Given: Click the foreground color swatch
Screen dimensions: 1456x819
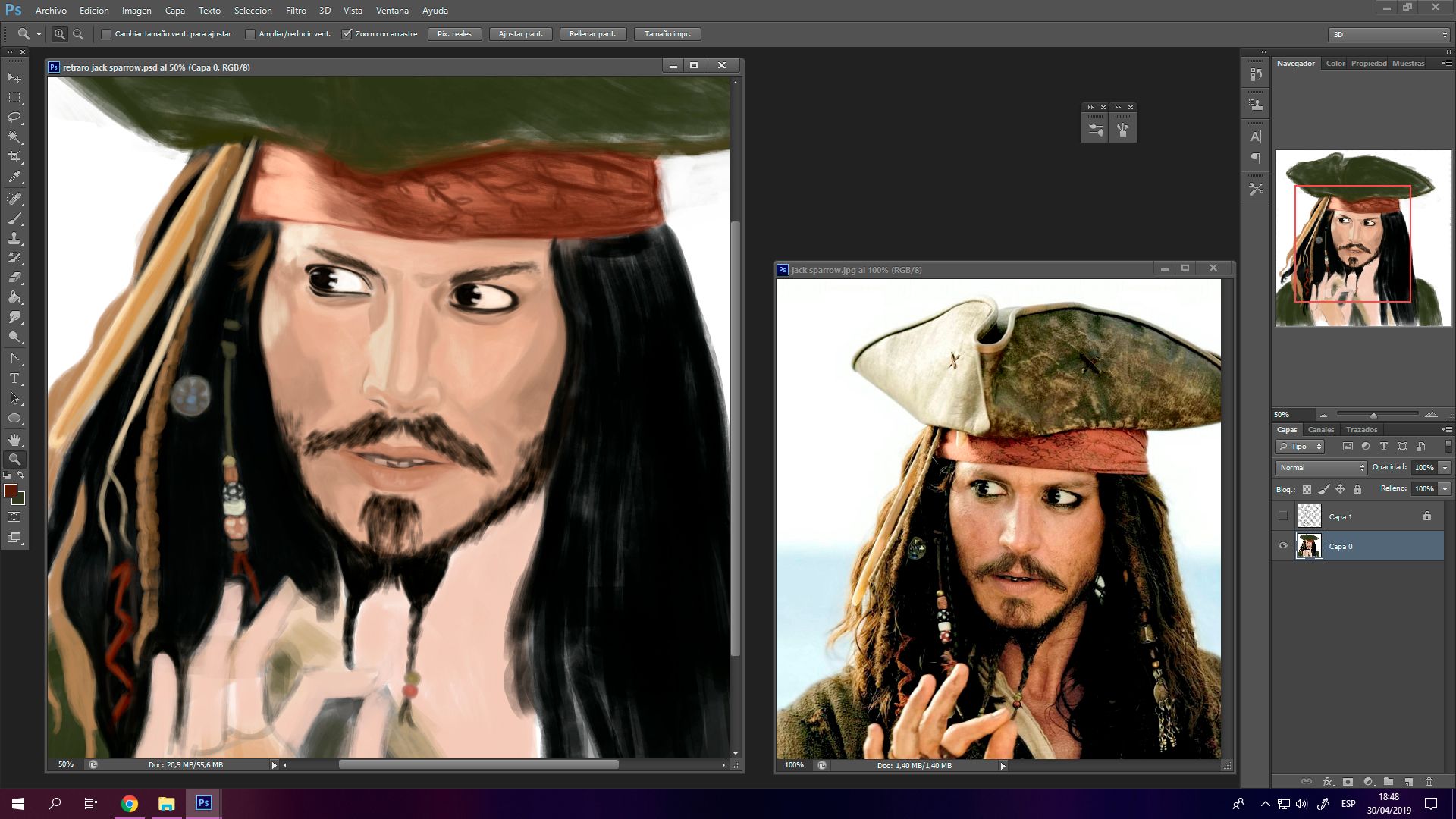Looking at the screenshot, I should click(x=11, y=491).
